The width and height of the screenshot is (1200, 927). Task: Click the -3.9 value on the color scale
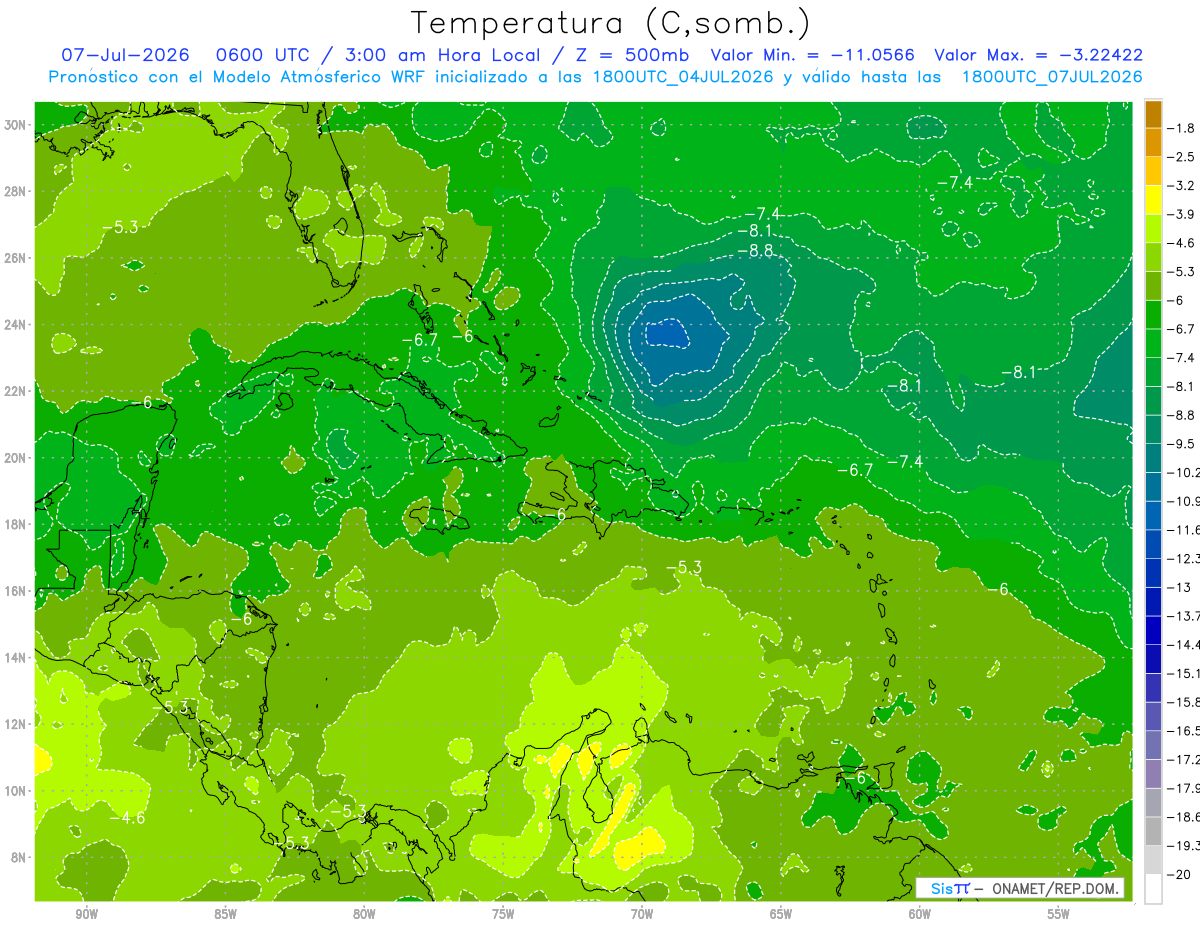pos(1181,214)
